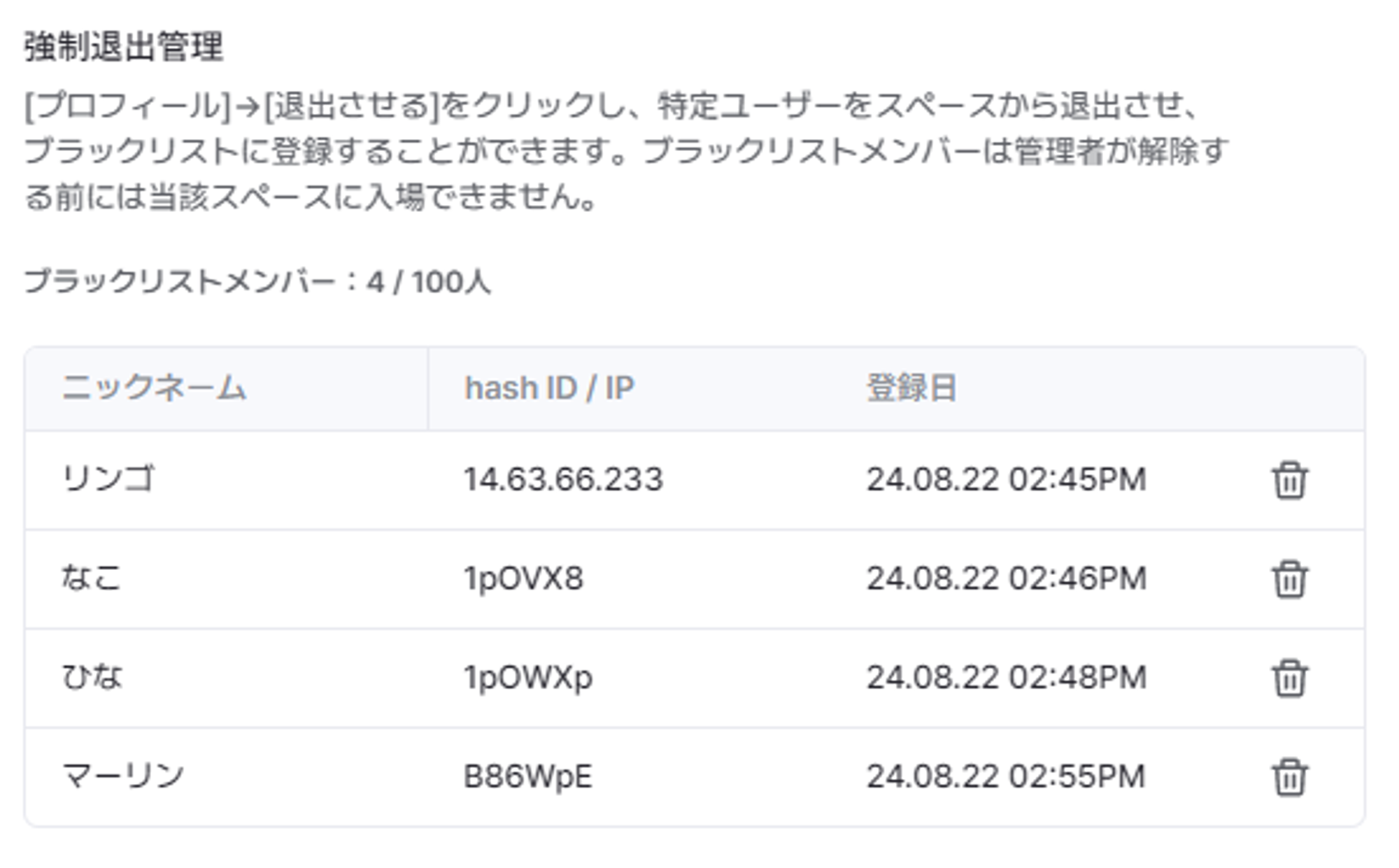Click the hash ID 1pOWXp
Viewport: 1399px width, 868px height.
point(528,677)
